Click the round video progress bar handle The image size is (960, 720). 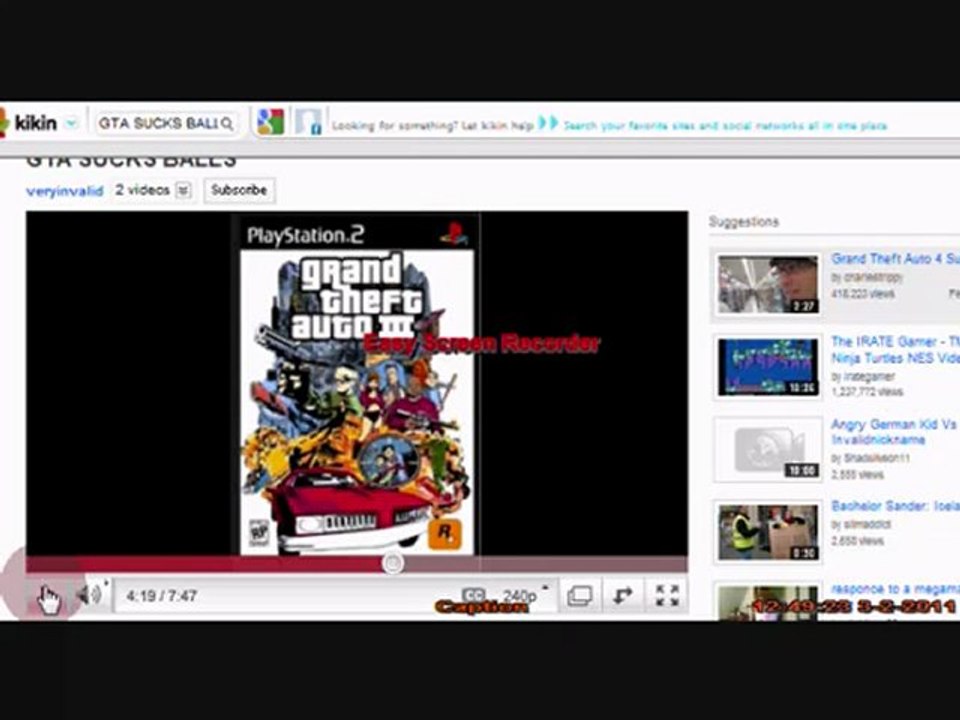point(392,563)
